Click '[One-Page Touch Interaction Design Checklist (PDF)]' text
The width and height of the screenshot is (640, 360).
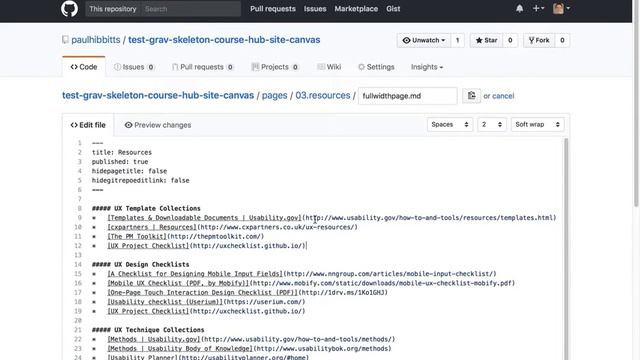[x=202, y=293]
